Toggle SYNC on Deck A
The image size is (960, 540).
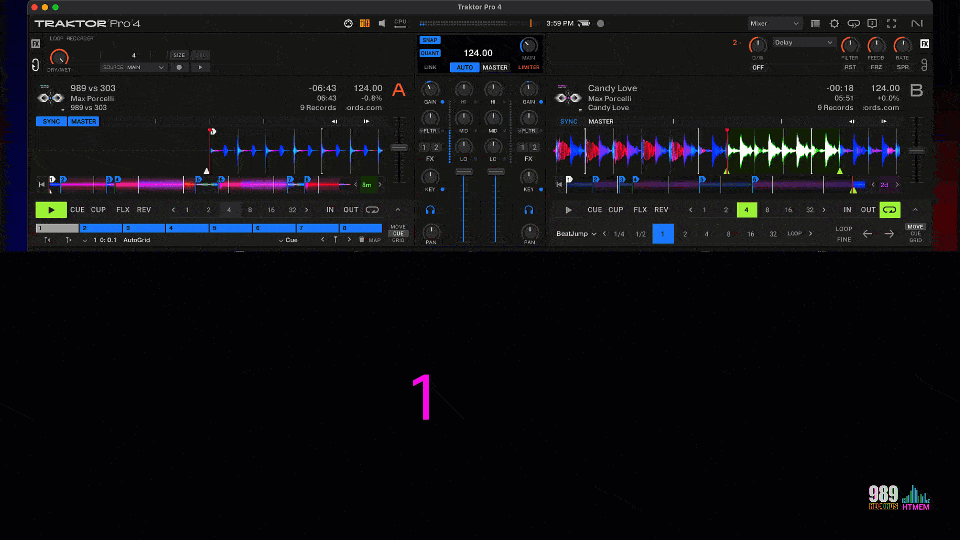pyautogui.click(x=51, y=121)
